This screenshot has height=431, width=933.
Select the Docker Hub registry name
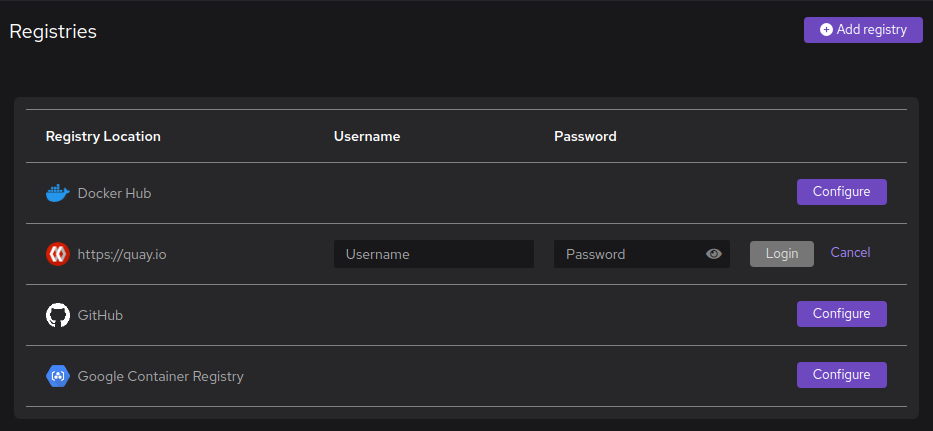pos(114,193)
